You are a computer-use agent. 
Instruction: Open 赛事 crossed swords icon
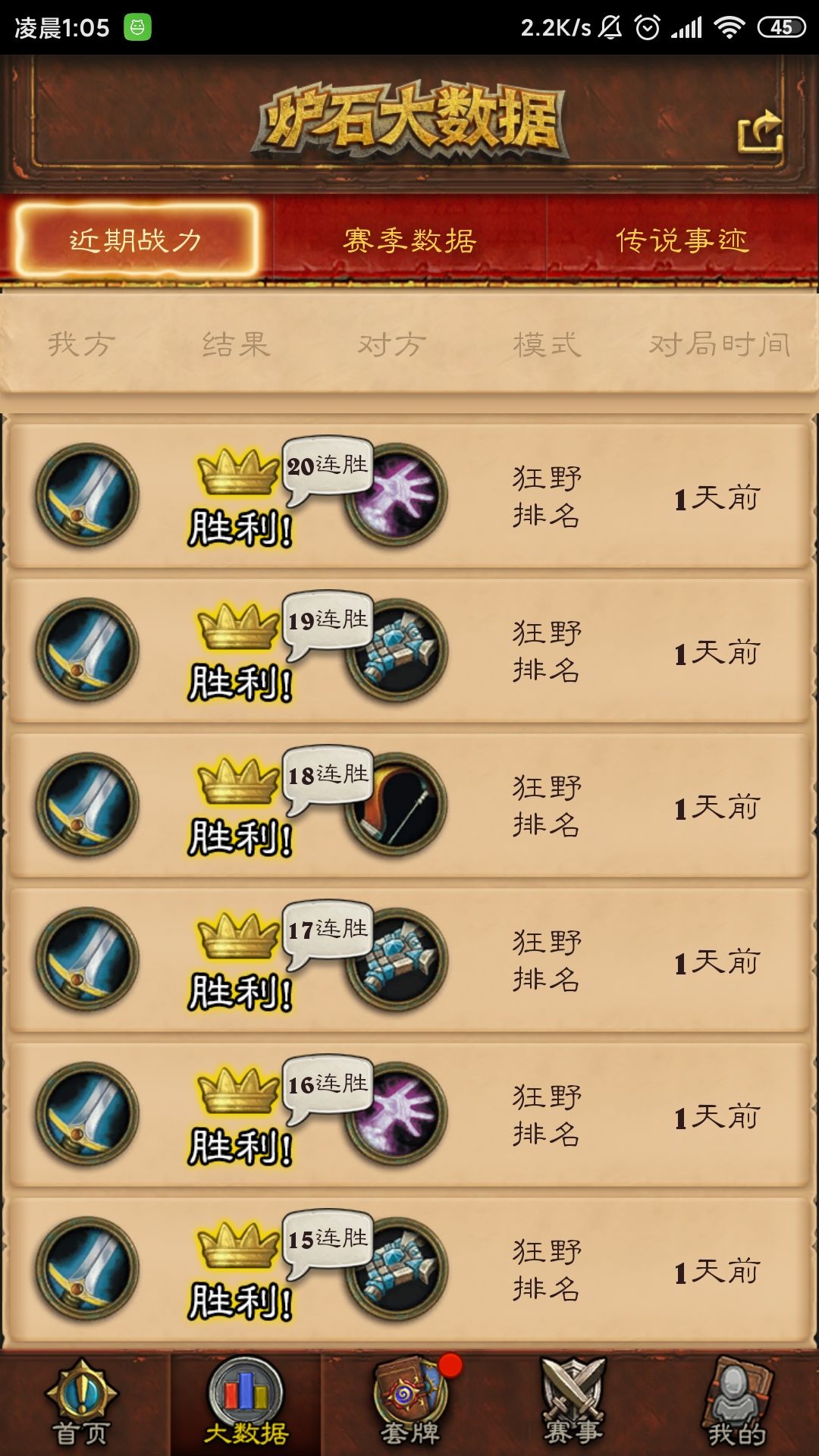(573, 1403)
